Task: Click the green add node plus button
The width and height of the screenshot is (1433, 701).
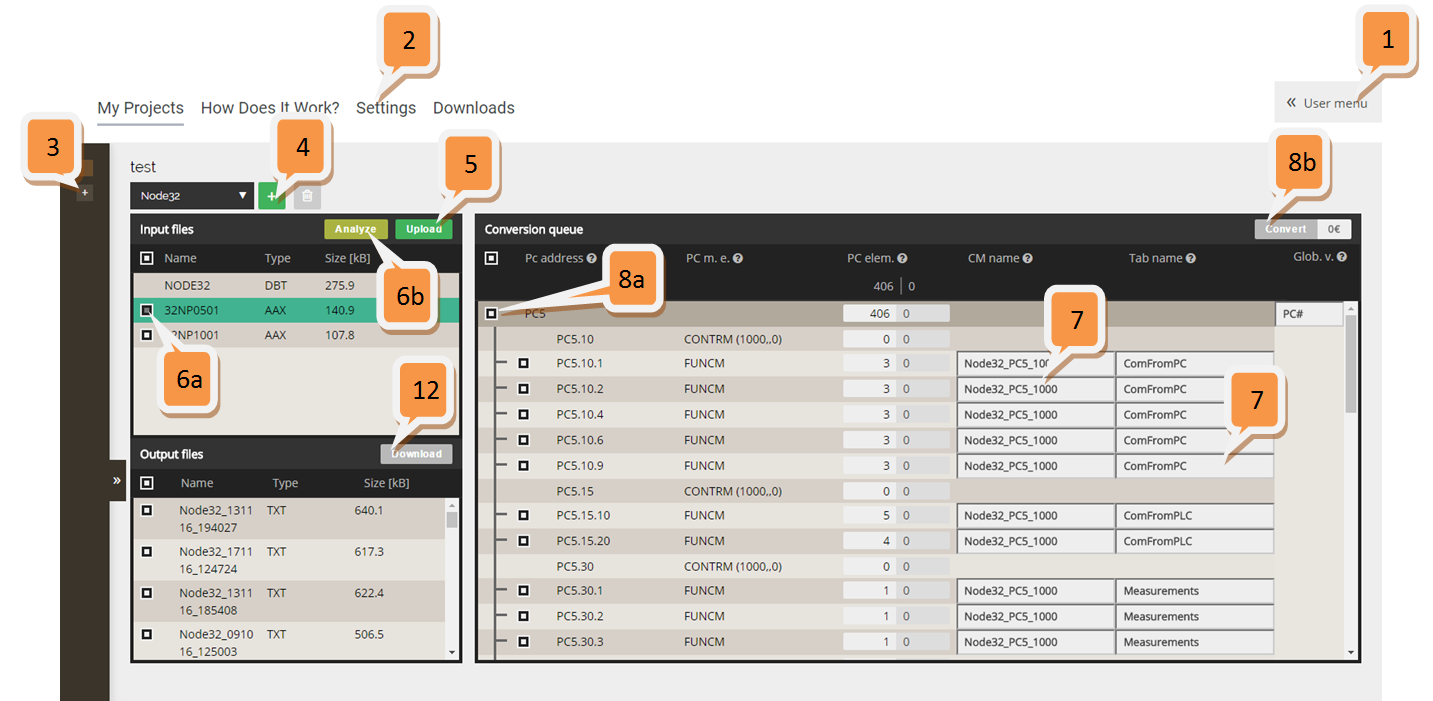Action: click(271, 196)
